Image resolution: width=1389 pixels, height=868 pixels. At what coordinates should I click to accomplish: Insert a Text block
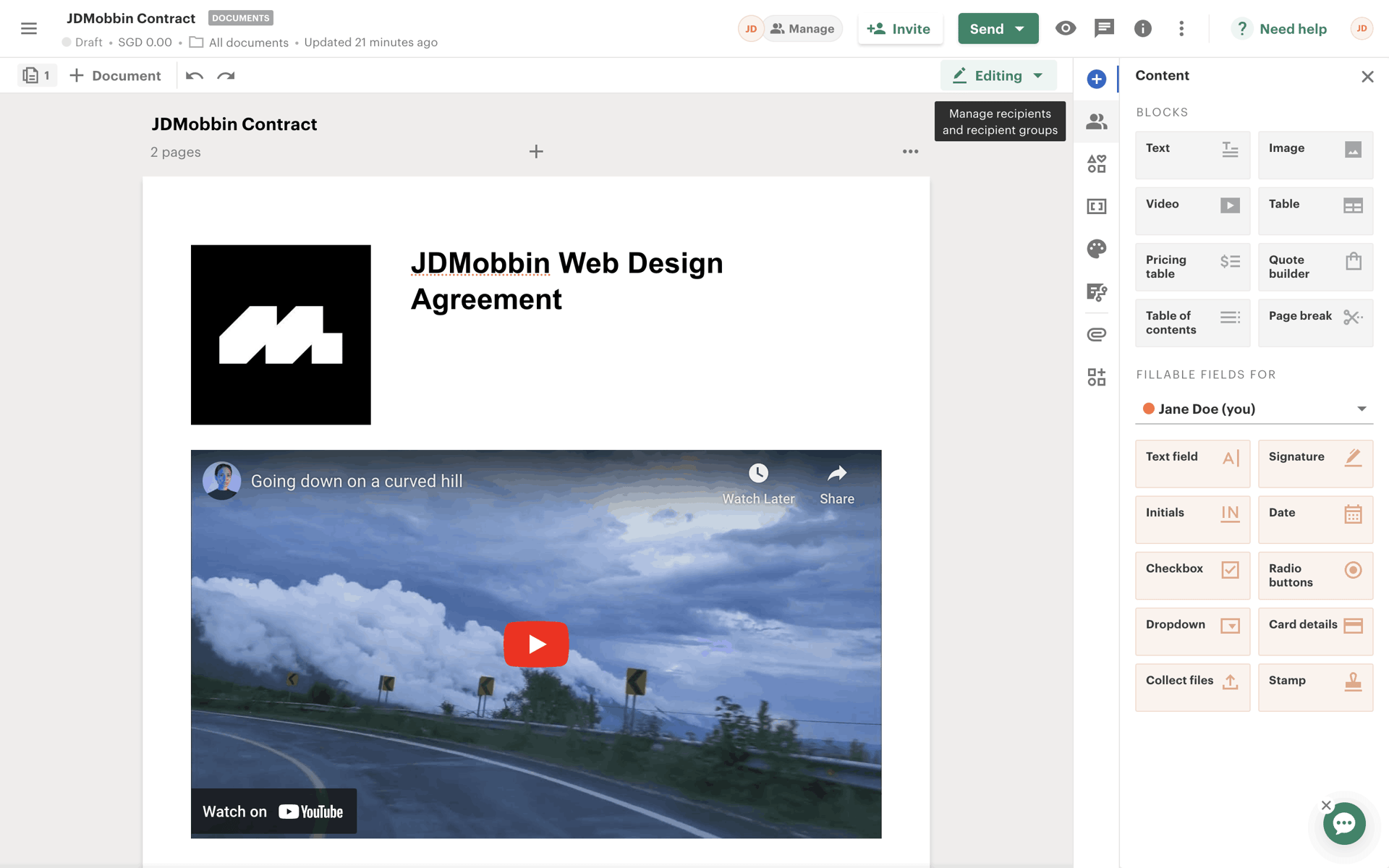coord(1192,155)
